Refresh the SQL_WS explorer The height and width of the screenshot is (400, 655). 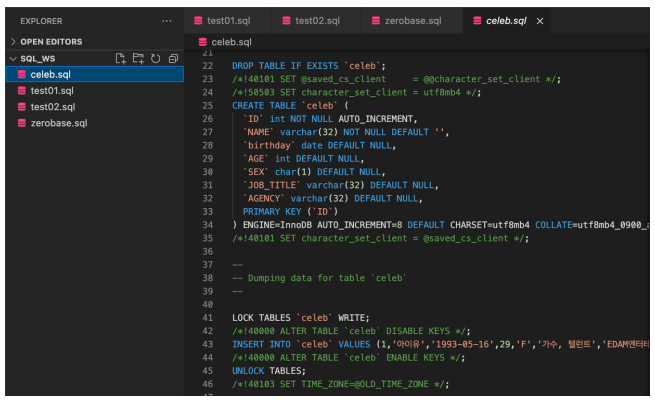click(156, 58)
